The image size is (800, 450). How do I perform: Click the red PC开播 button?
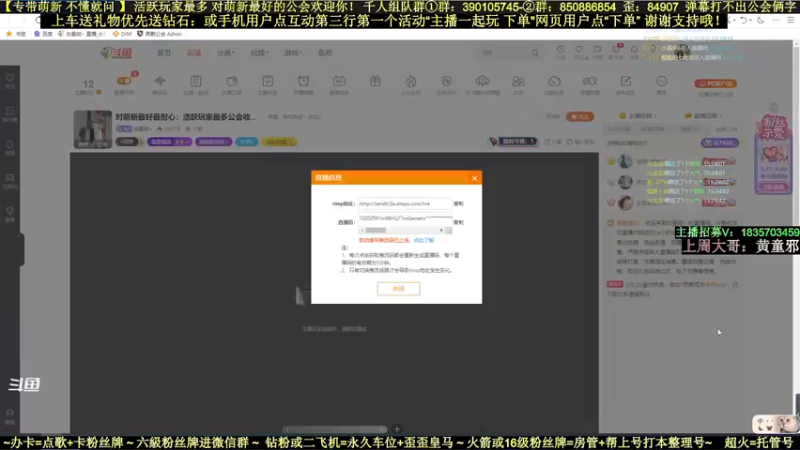tap(715, 83)
